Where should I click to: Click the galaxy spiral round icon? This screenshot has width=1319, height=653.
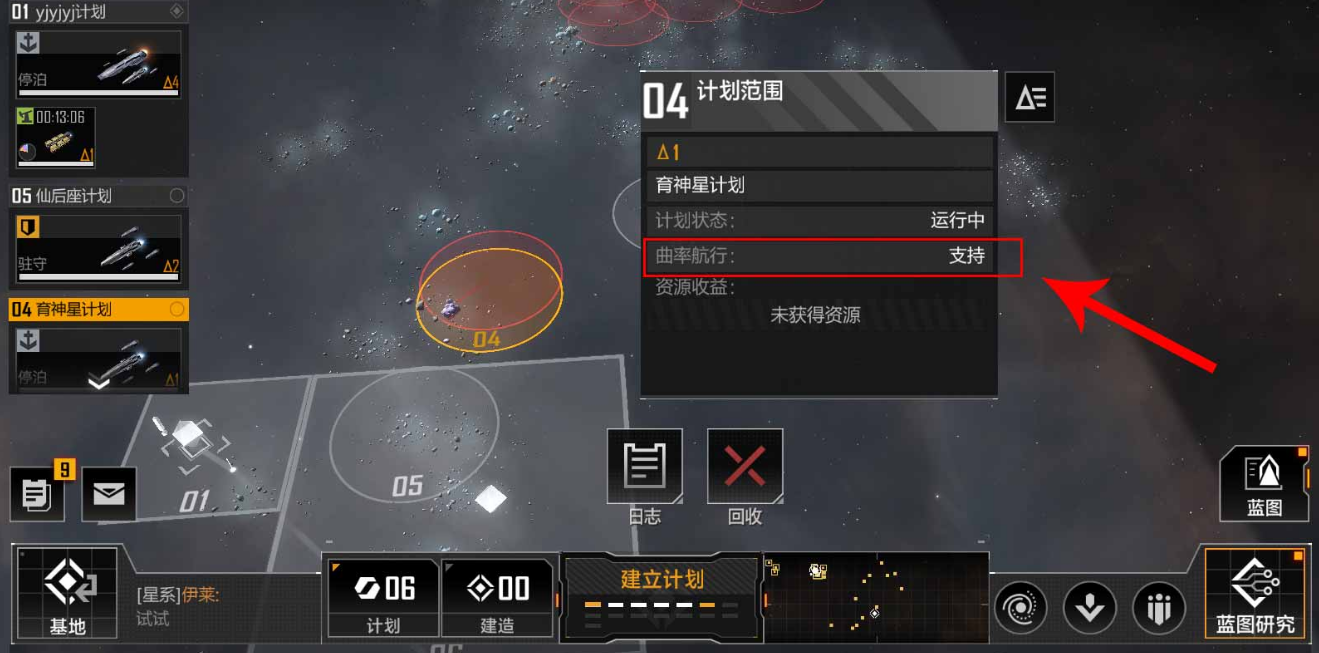point(1020,608)
